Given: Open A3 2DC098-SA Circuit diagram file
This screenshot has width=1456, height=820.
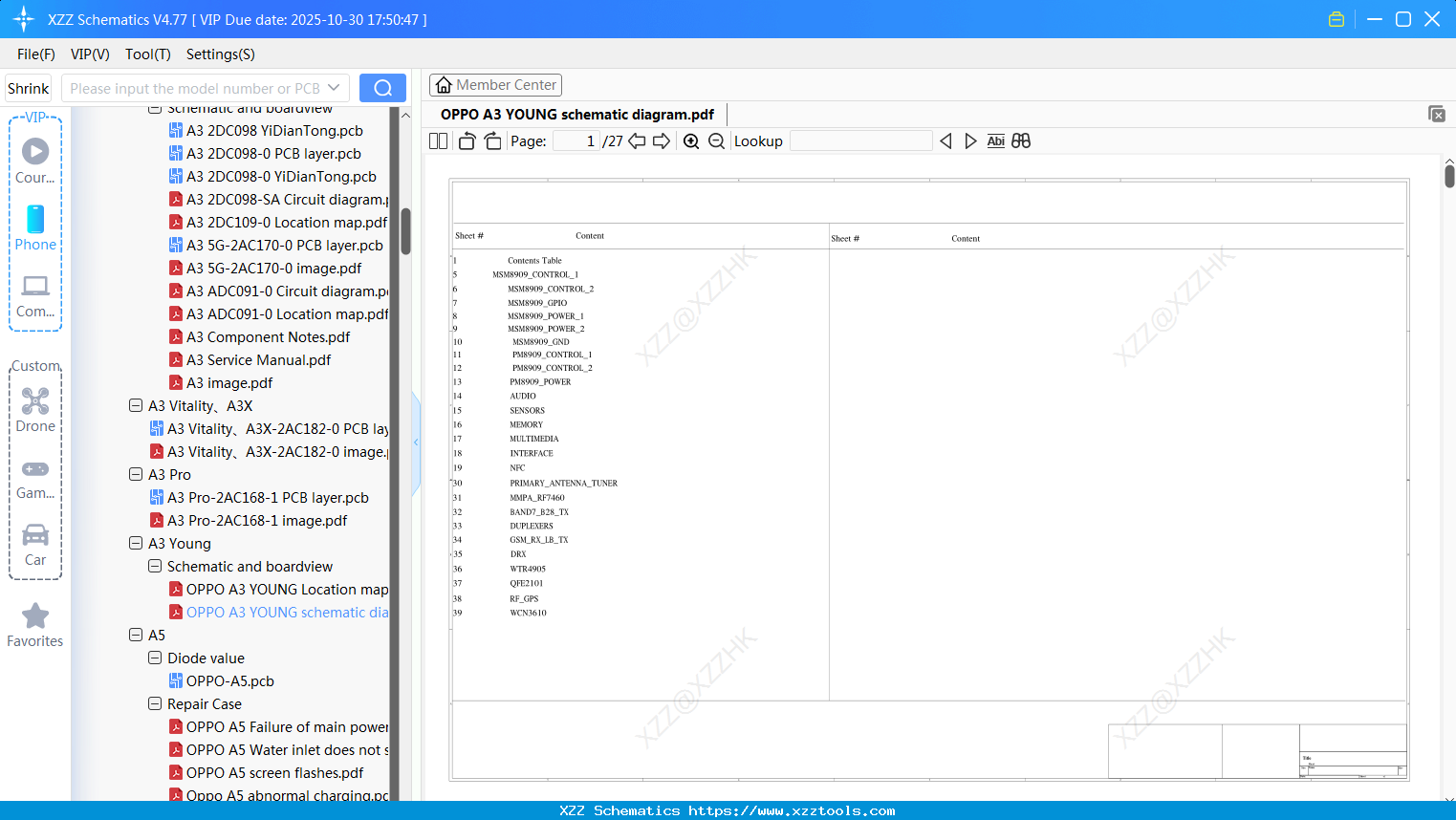Looking at the screenshot, I should pyautogui.click(x=278, y=199).
